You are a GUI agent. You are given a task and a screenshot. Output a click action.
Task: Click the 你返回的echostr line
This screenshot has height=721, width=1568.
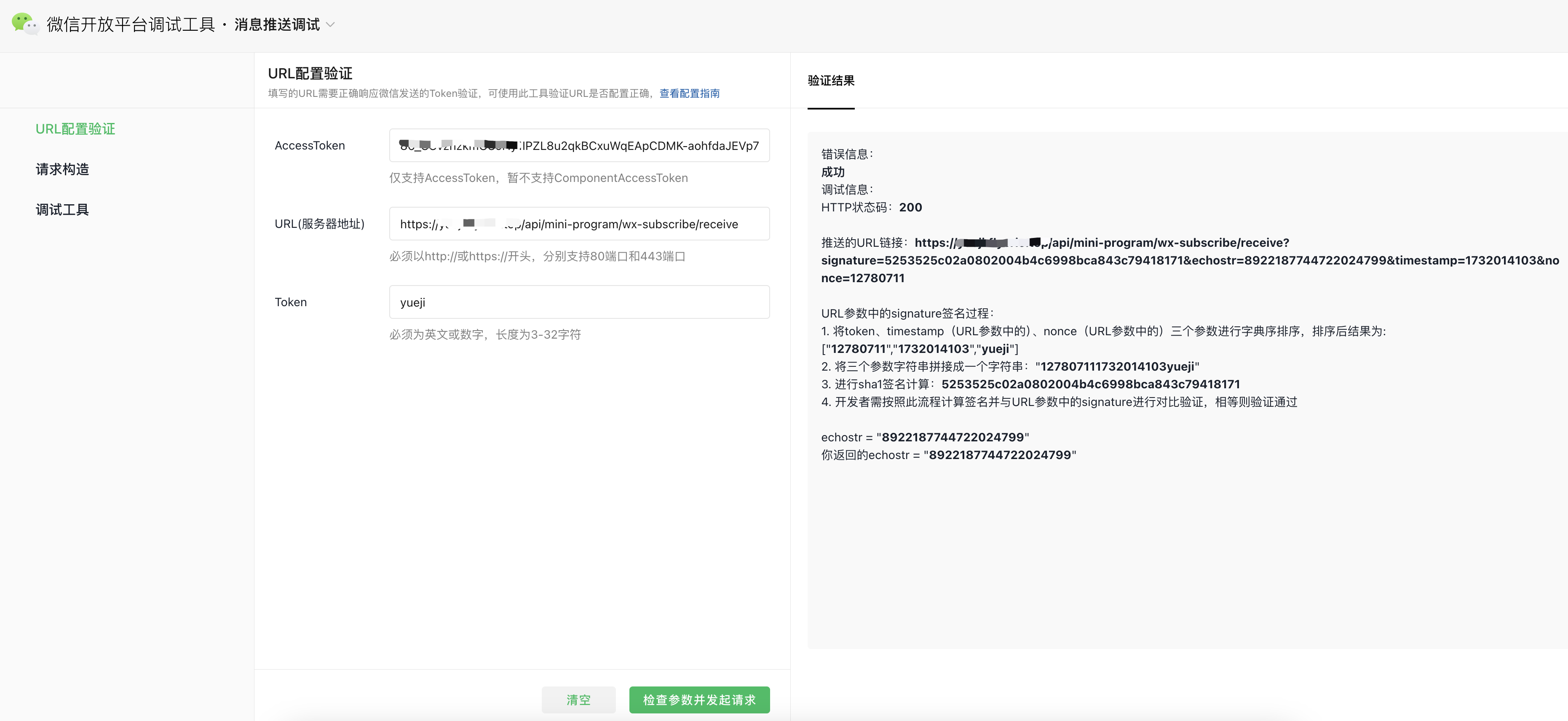[948, 455]
